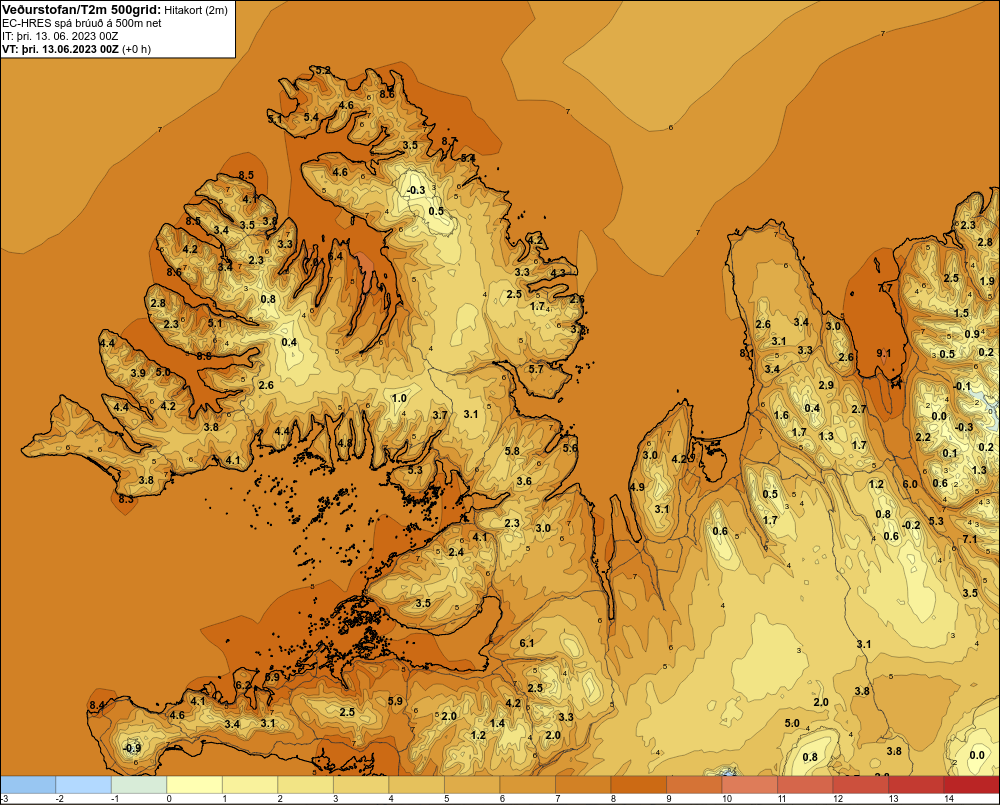Click the 5.7 temperature value
Image resolution: width=1000 pixels, height=805 pixels.
point(536,369)
